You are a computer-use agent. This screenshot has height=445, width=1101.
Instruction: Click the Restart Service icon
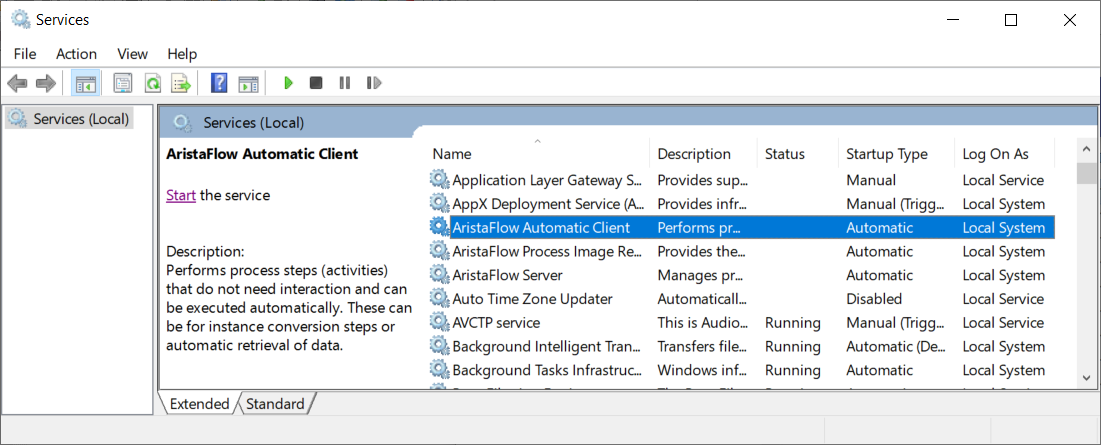[374, 84]
